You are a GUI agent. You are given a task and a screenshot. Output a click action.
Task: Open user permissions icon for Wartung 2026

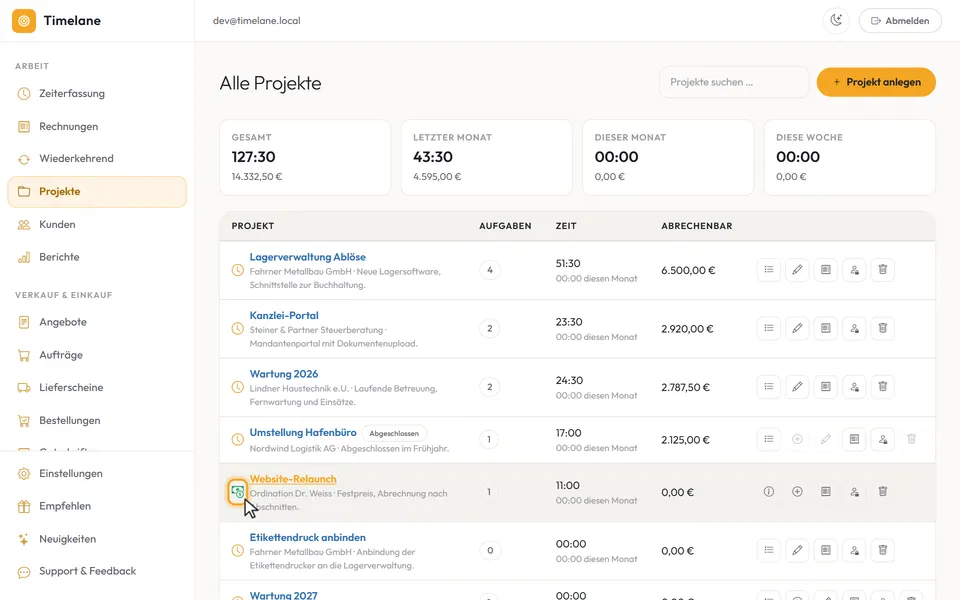coord(854,387)
